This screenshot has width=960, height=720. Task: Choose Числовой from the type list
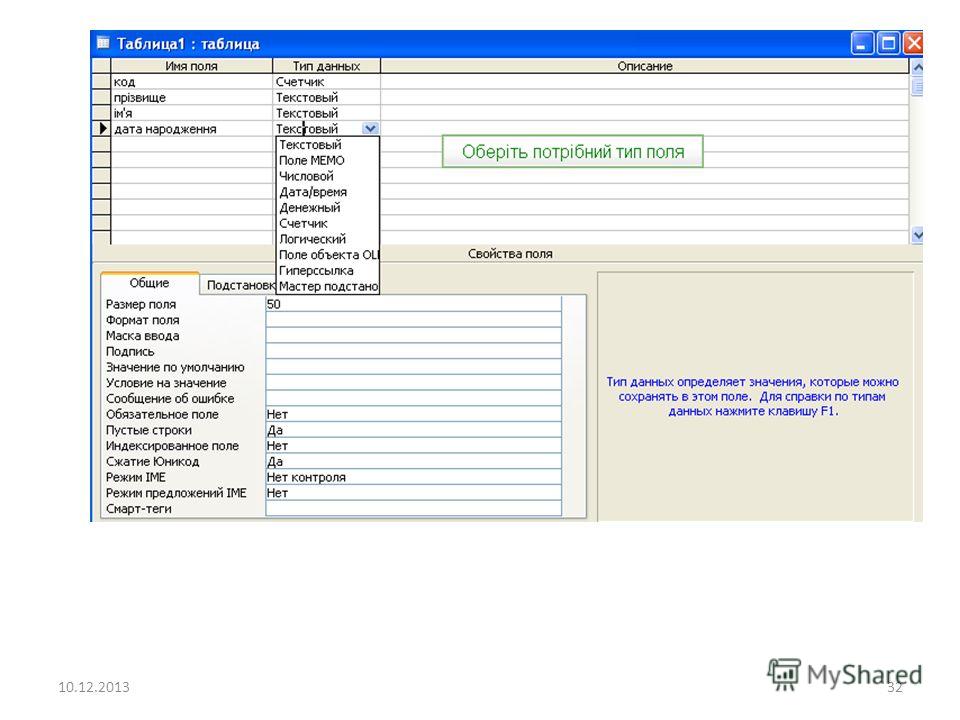328,176
